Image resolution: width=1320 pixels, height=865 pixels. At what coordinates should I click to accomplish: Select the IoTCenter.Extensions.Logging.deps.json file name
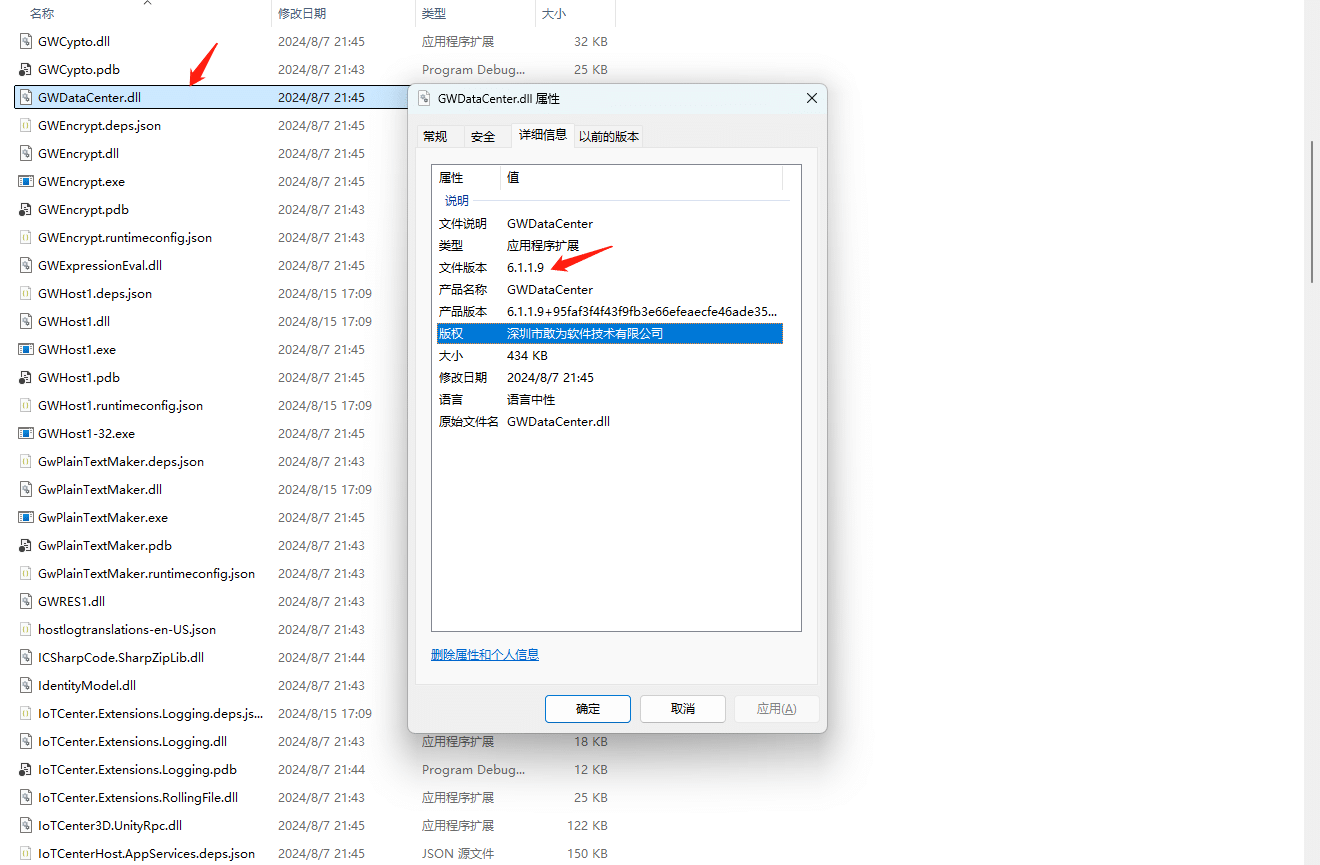150,714
